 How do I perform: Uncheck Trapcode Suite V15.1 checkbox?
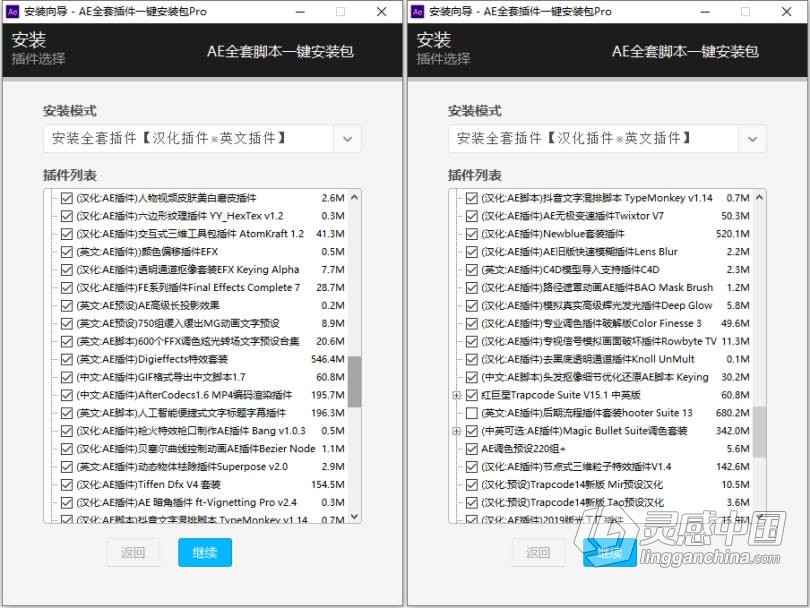pyautogui.click(x=472, y=395)
